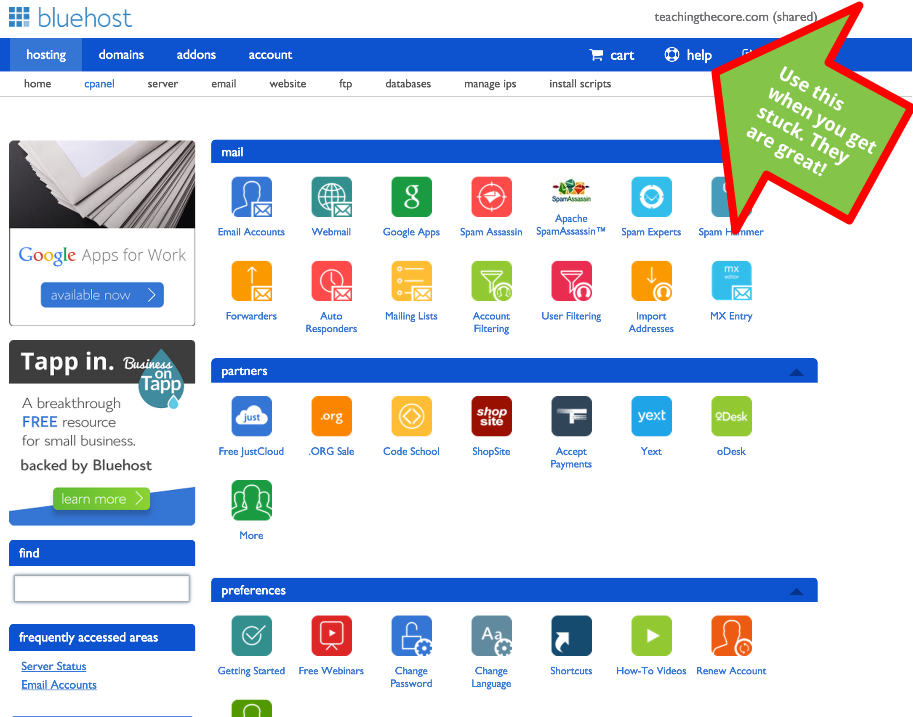Open the email submenu item
913x717 pixels.
tap(224, 84)
